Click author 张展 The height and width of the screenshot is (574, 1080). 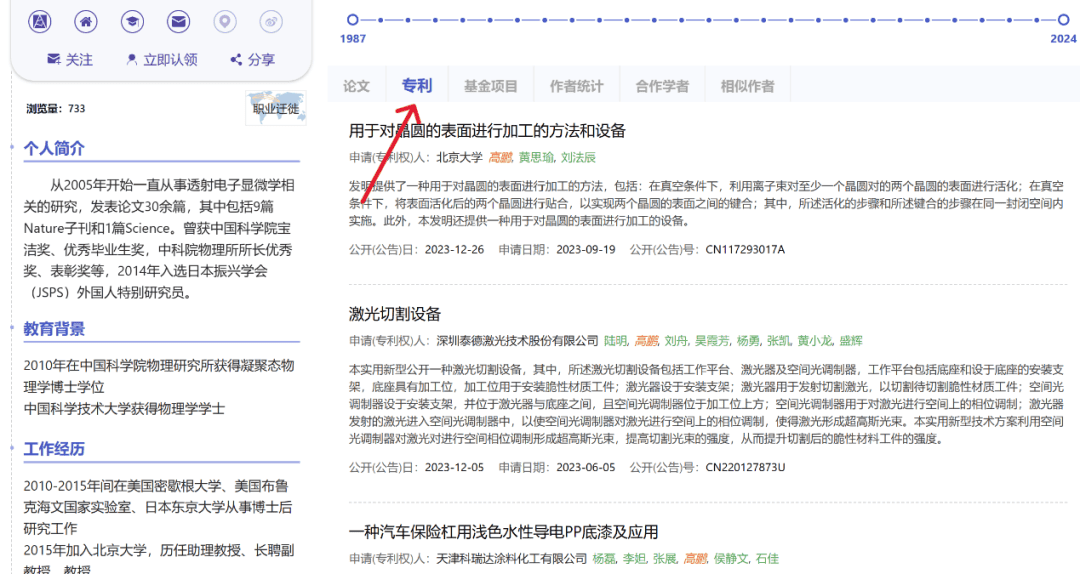(x=665, y=559)
